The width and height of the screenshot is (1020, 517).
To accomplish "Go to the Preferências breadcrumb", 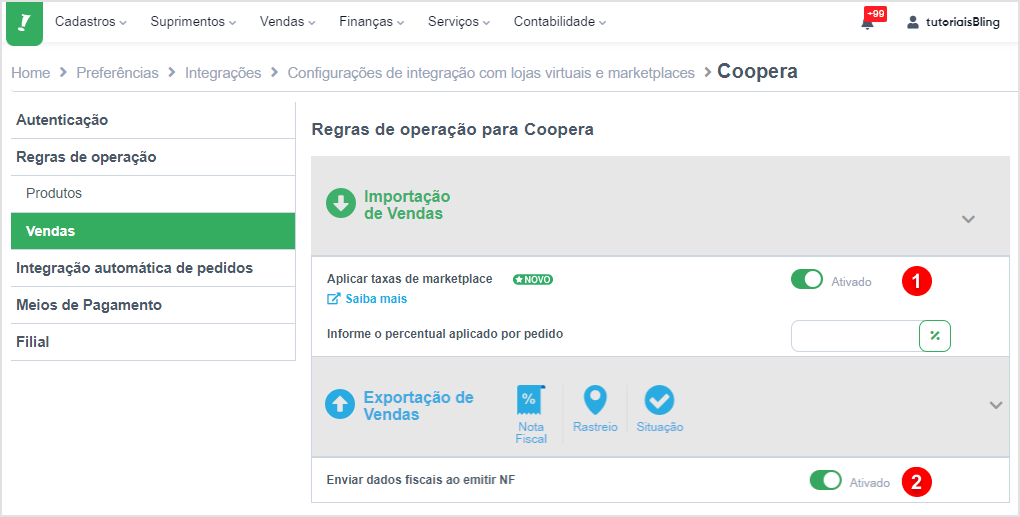I will pyautogui.click(x=118, y=73).
